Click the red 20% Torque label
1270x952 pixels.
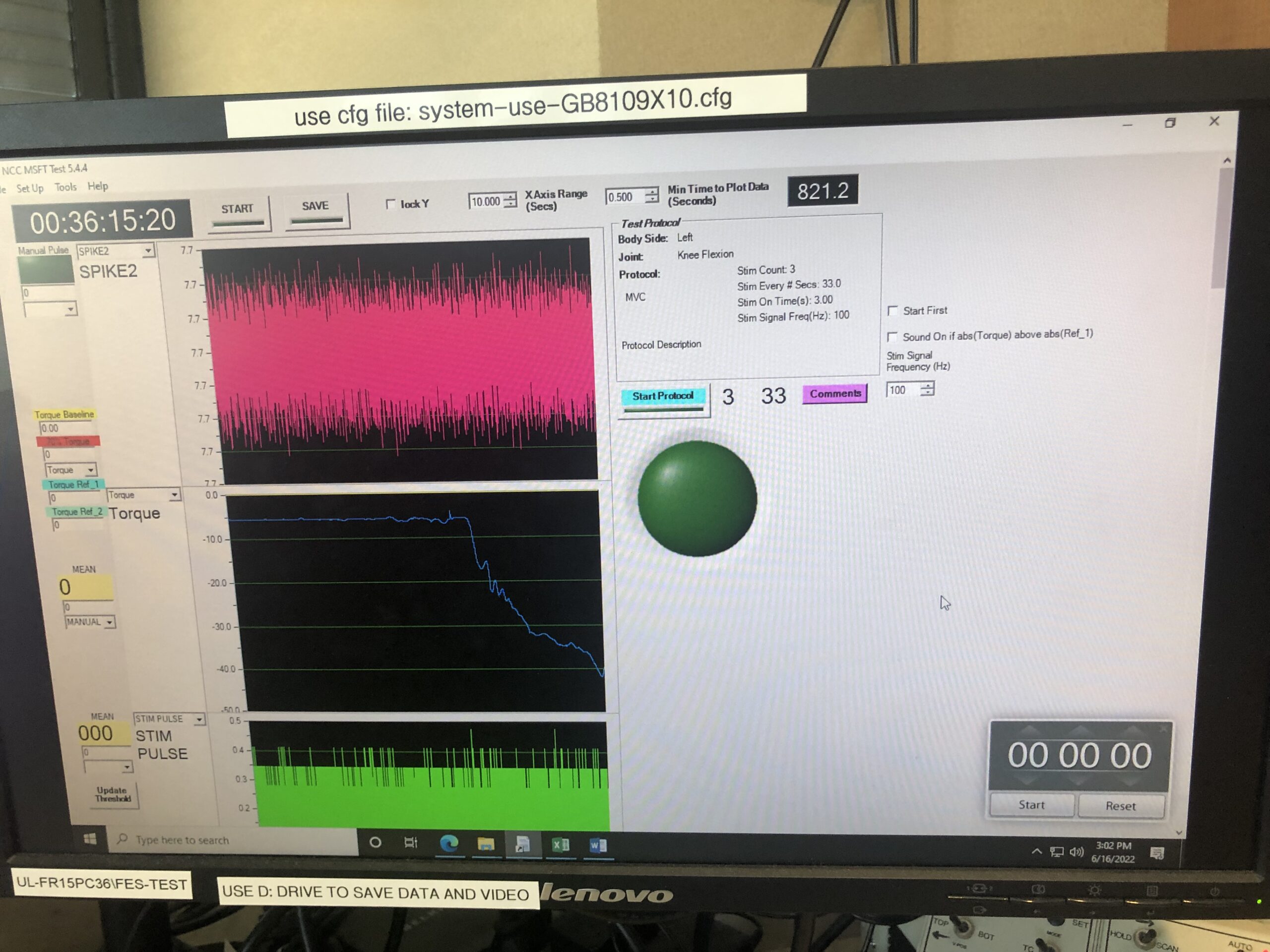click(x=68, y=441)
